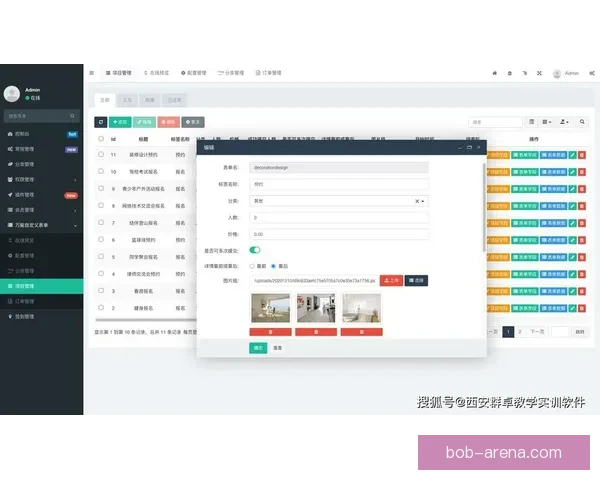
Task: Click the third bathroom image thumbnail
Action: click(362, 308)
